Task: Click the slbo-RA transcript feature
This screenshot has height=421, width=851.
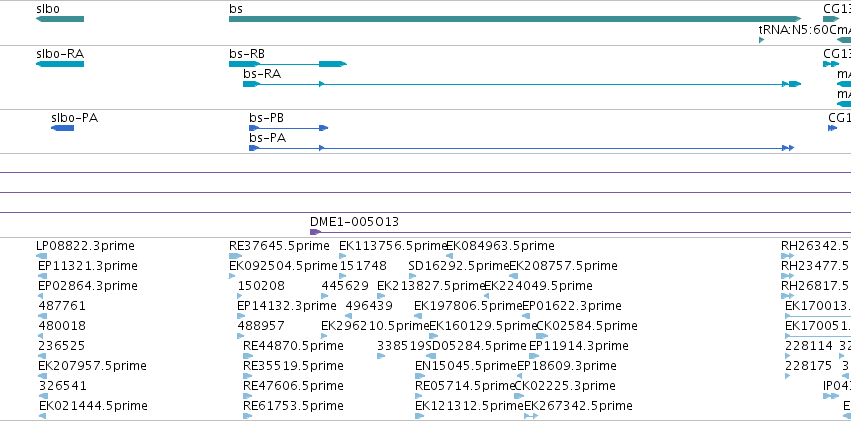Action: coord(60,64)
